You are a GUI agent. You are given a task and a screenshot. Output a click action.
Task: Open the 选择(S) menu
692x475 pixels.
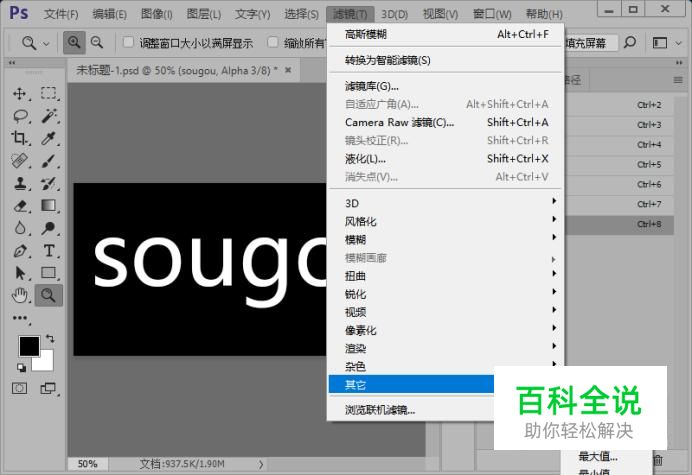[301, 14]
